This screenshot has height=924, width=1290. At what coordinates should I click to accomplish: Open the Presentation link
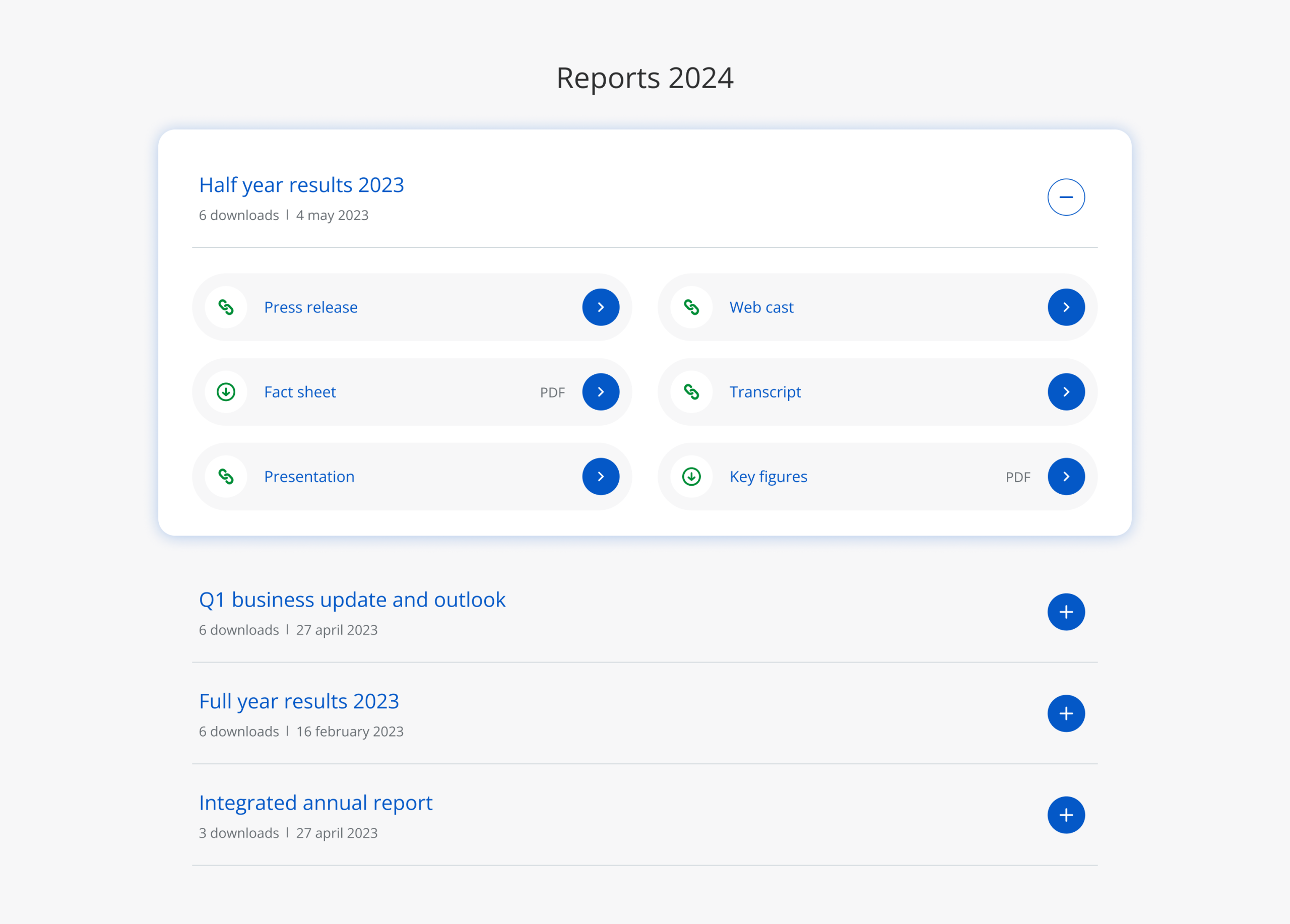(309, 477)
